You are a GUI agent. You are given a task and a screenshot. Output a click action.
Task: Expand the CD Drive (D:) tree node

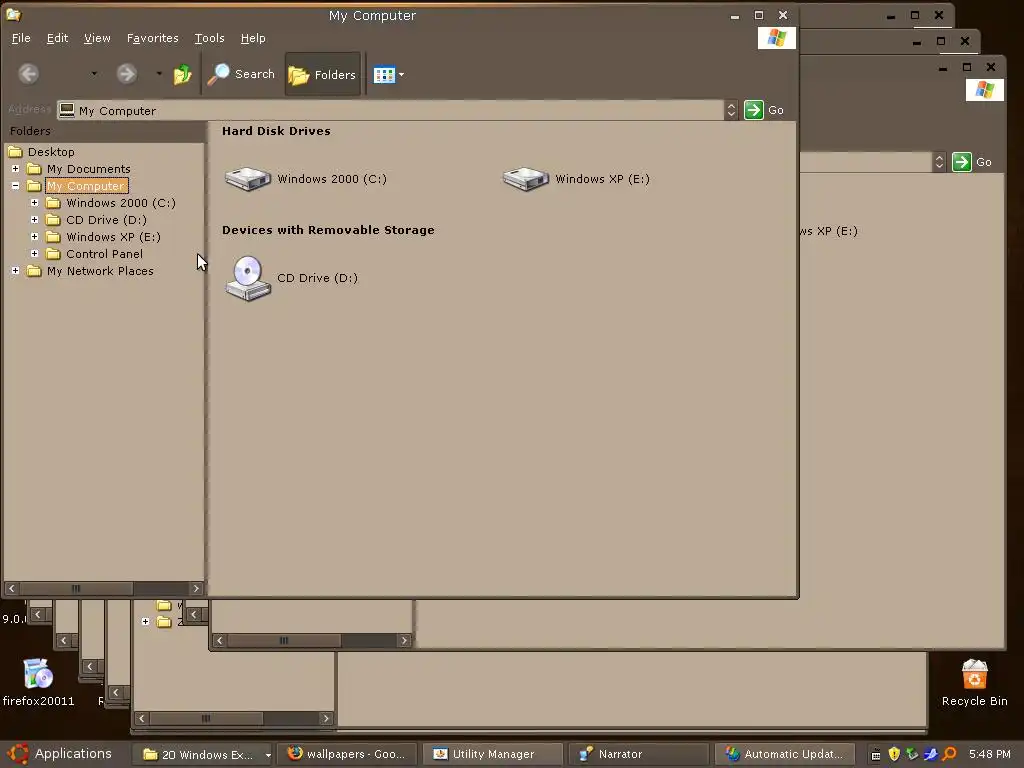click(35, 219)
